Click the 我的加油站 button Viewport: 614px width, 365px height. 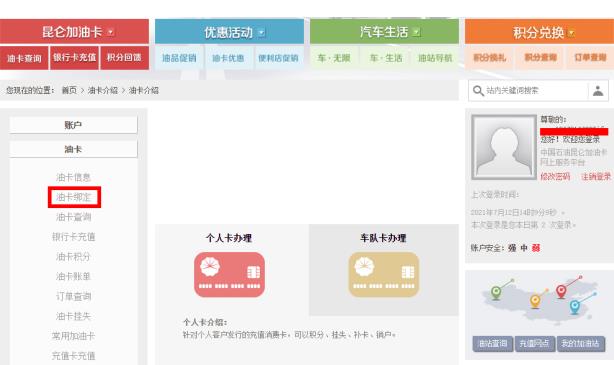pyautogui.click(x=581, y=344)
